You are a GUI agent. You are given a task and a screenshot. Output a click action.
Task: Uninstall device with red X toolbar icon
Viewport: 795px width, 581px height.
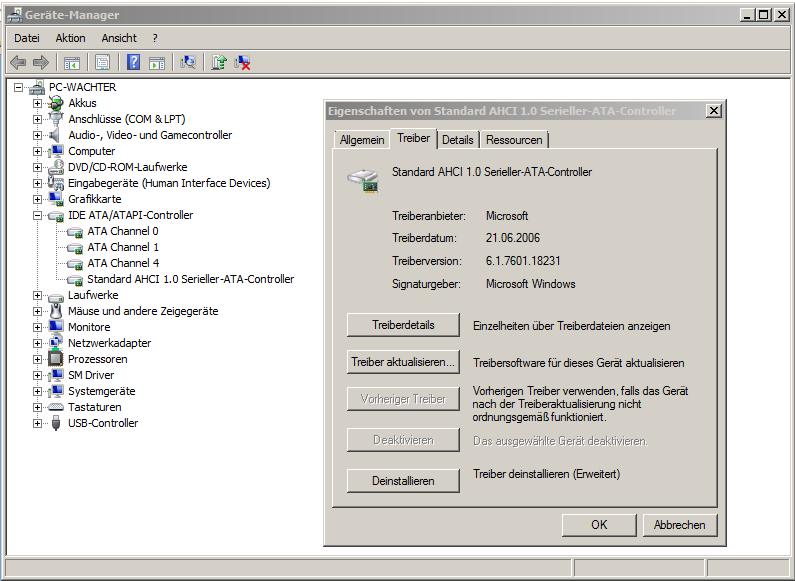click(242, 62)
